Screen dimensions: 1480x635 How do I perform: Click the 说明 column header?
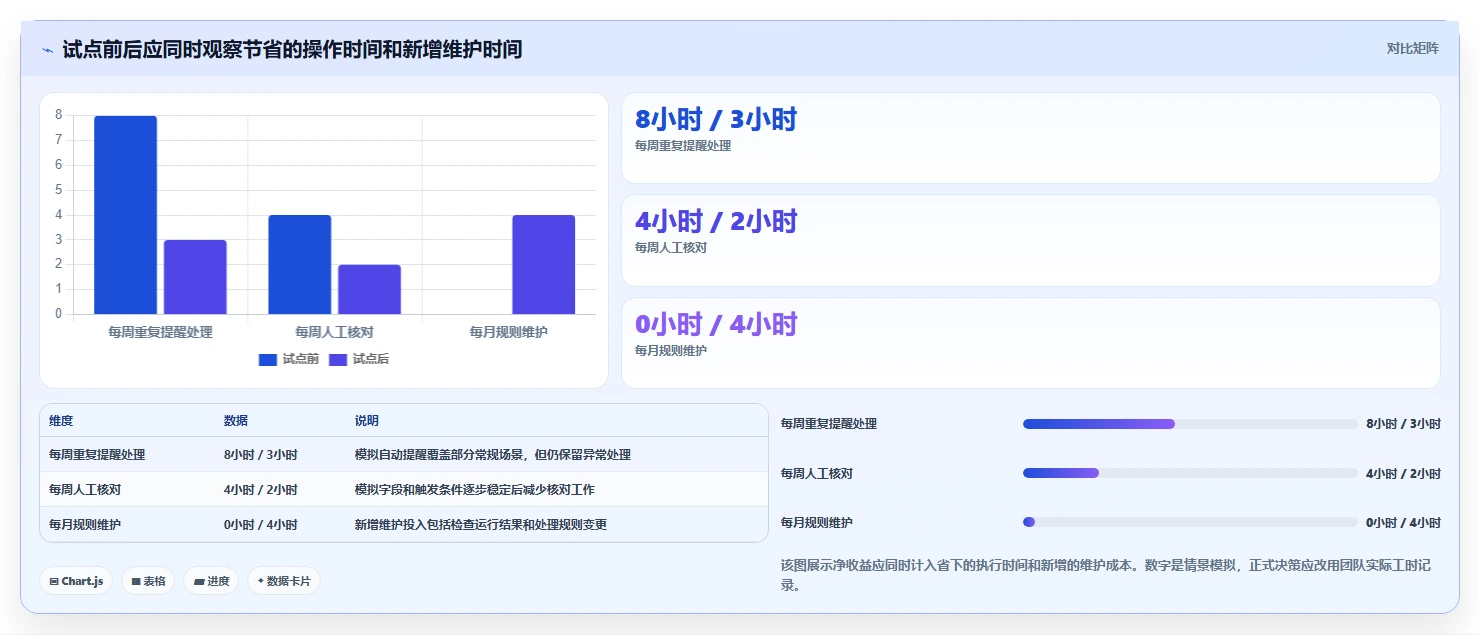[367, 421]
